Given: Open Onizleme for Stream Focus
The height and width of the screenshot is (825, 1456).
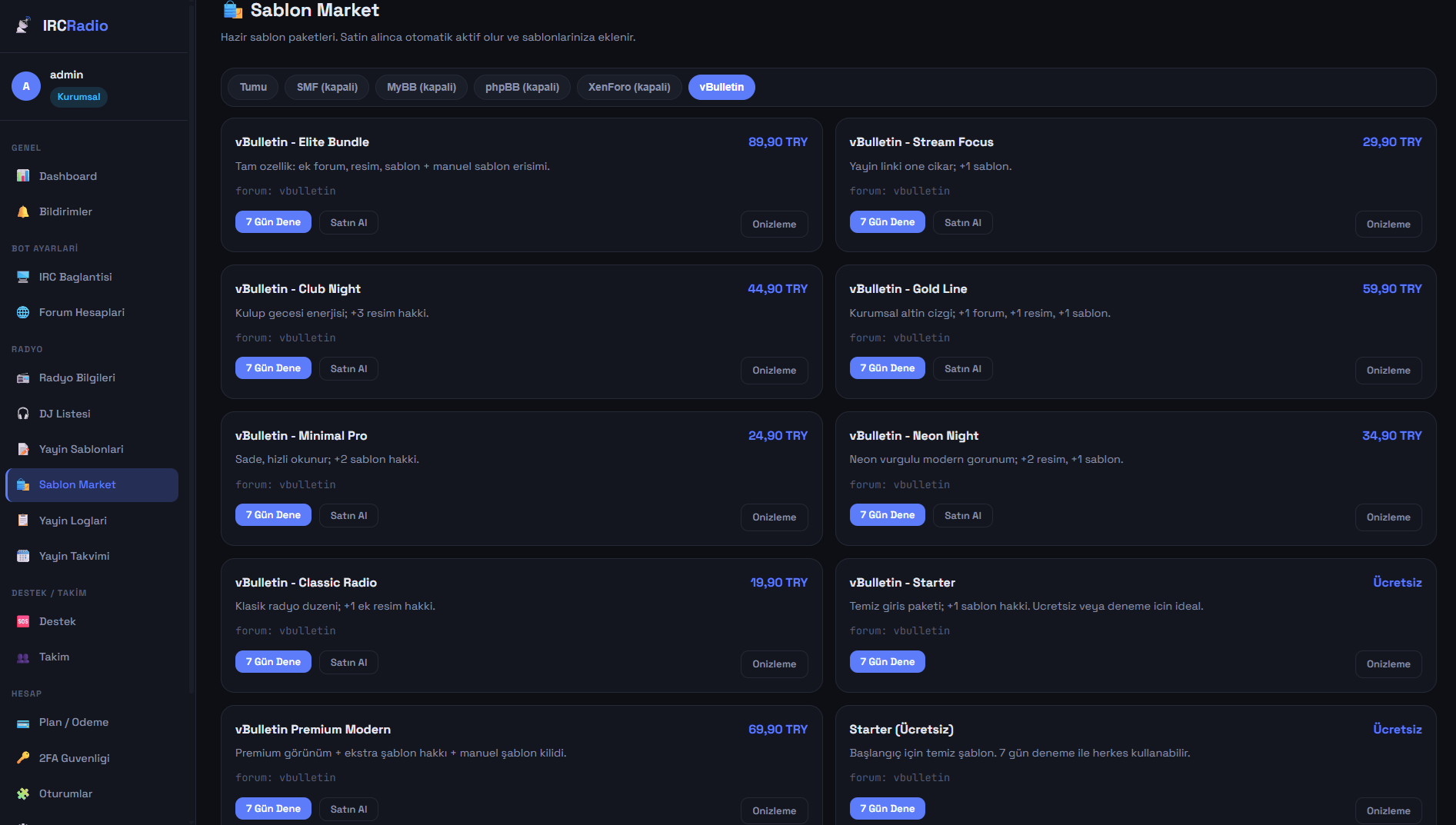Looking at the screenshot, I should coord(1388,225).
